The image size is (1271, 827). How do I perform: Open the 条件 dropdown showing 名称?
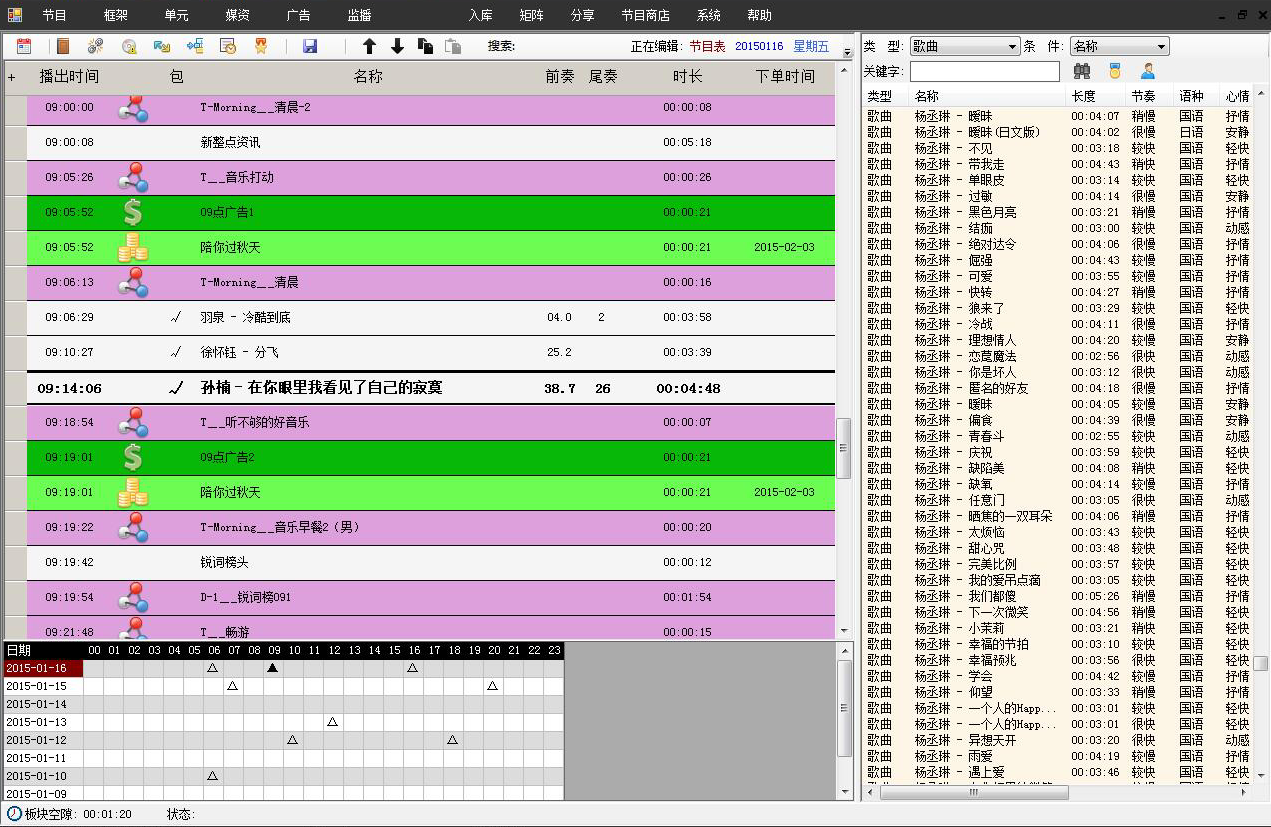coord(1118,46)
